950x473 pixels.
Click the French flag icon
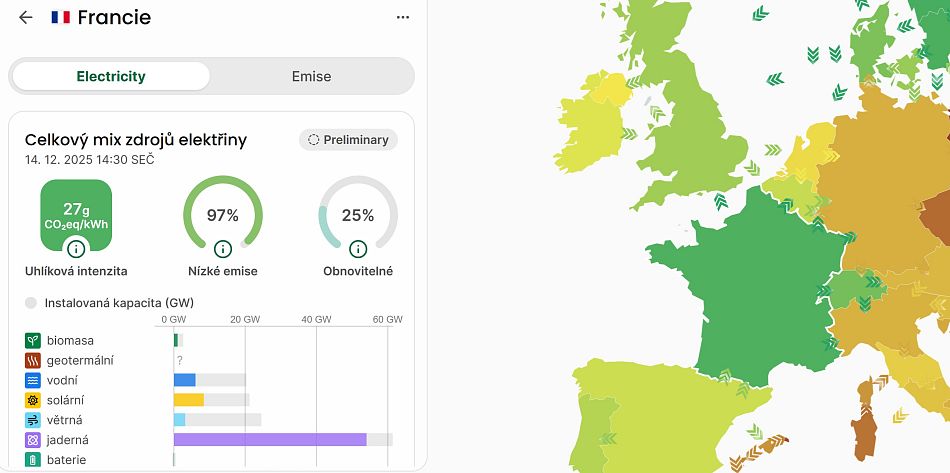click(61, 18)
